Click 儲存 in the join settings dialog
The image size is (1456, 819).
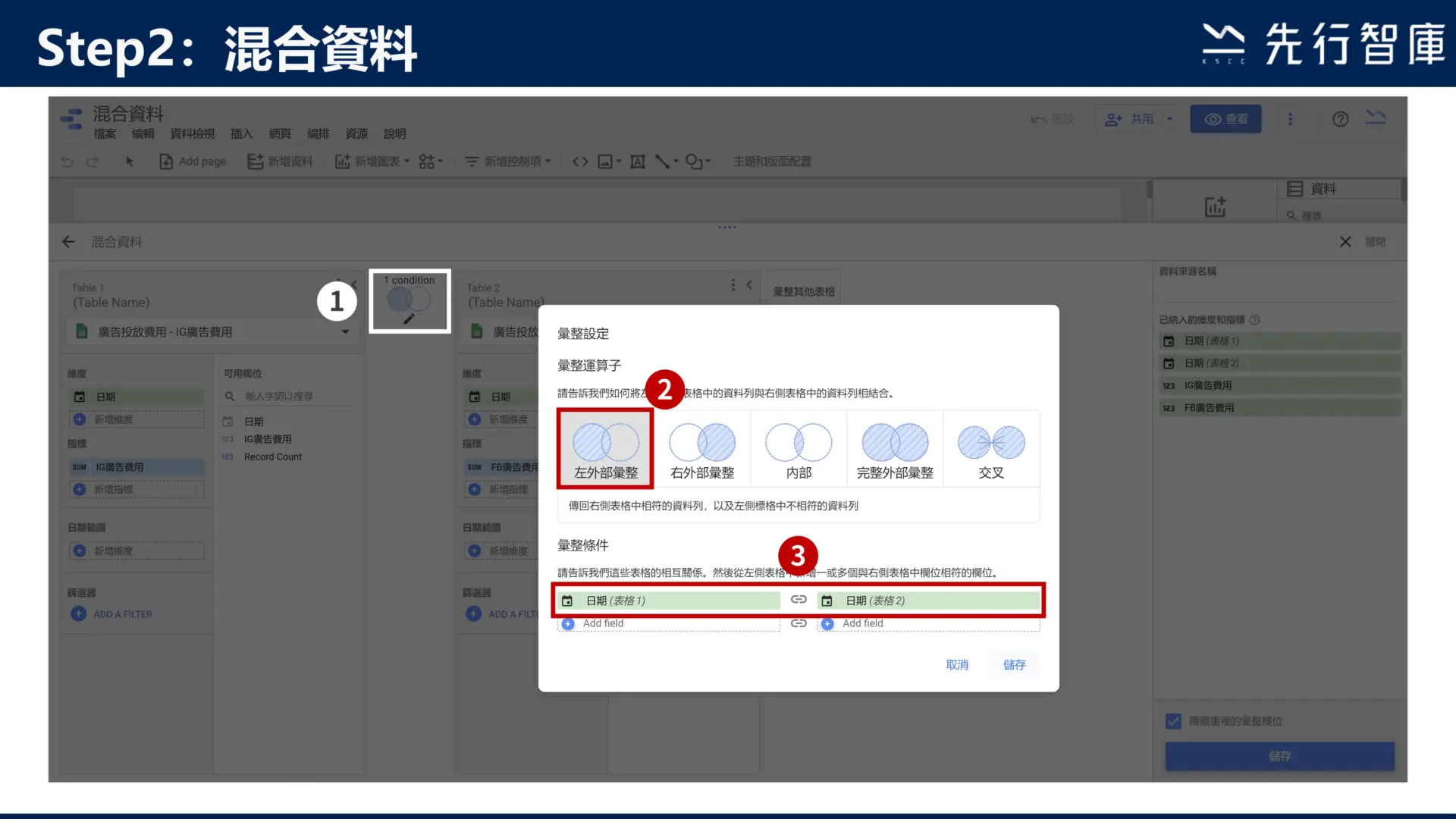pyautogui.click(x=1014, y=664)
